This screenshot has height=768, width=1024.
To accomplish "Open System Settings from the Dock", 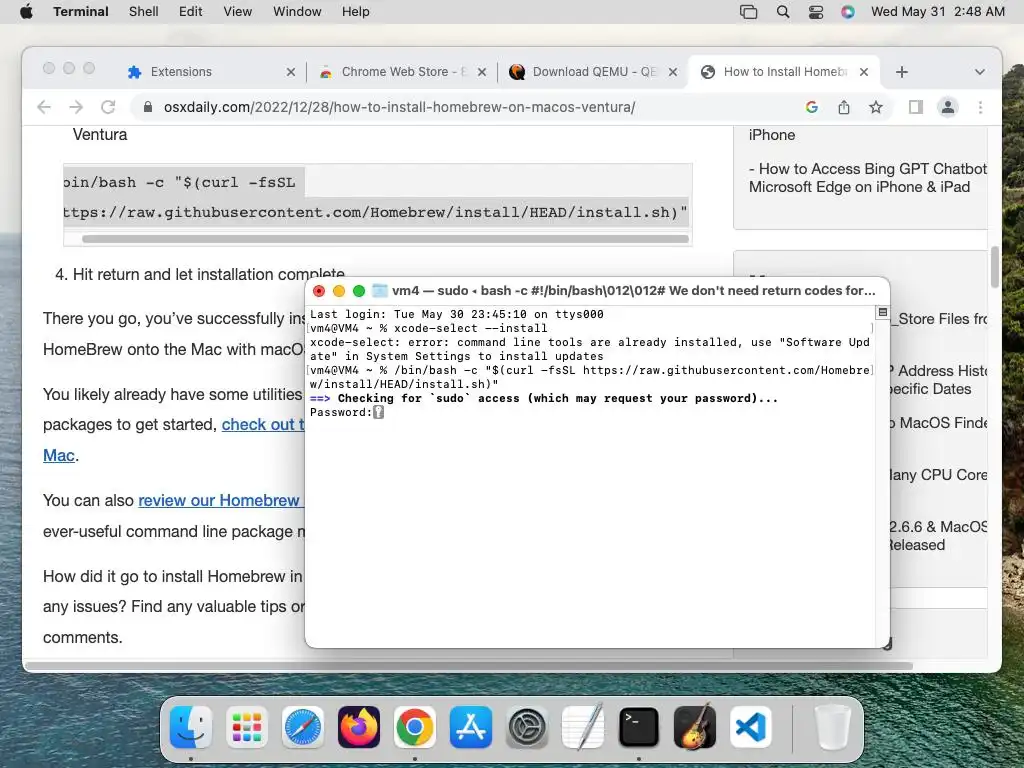I will click(527, 727).
